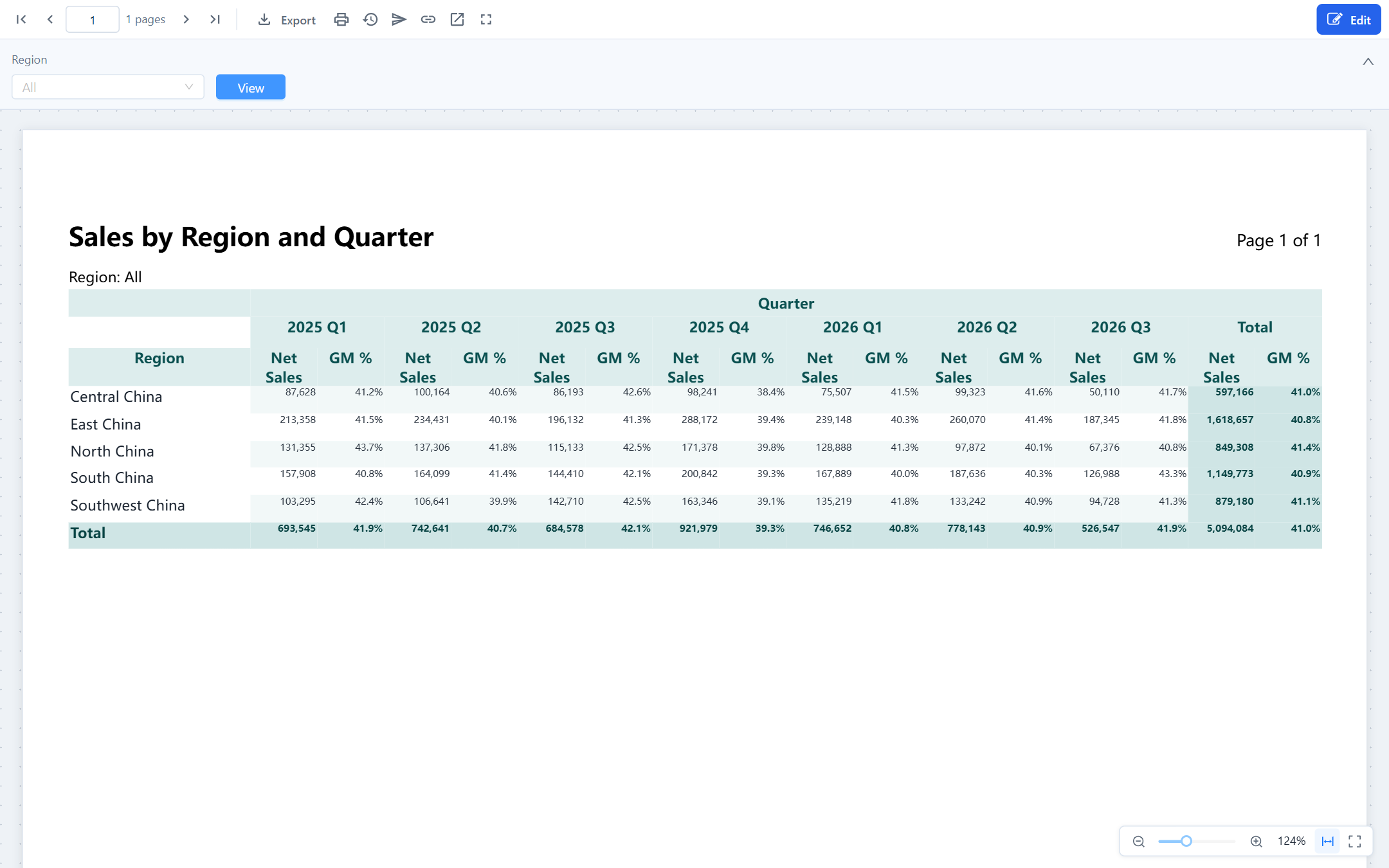Click the Page 1 of 1 label
1389x868 pixels.
click(x=1278, y=240)
